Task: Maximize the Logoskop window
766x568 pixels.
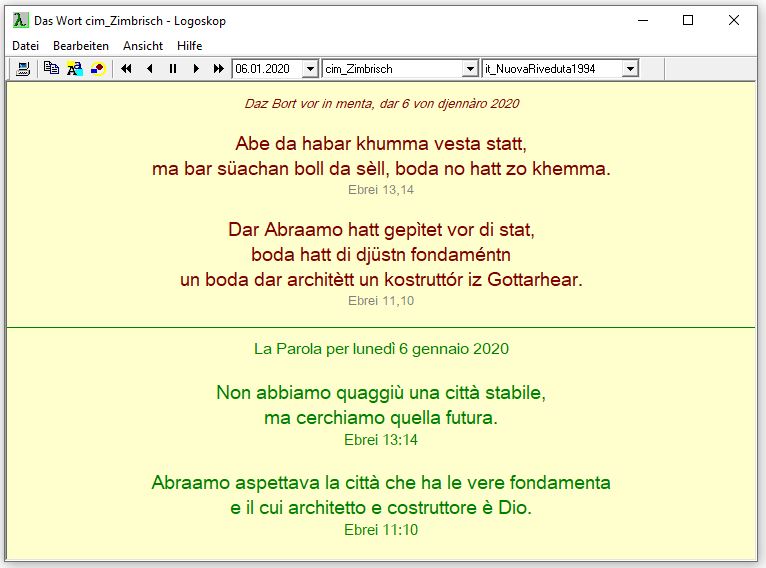Action: pyautogui.click(x=688, y=21)
